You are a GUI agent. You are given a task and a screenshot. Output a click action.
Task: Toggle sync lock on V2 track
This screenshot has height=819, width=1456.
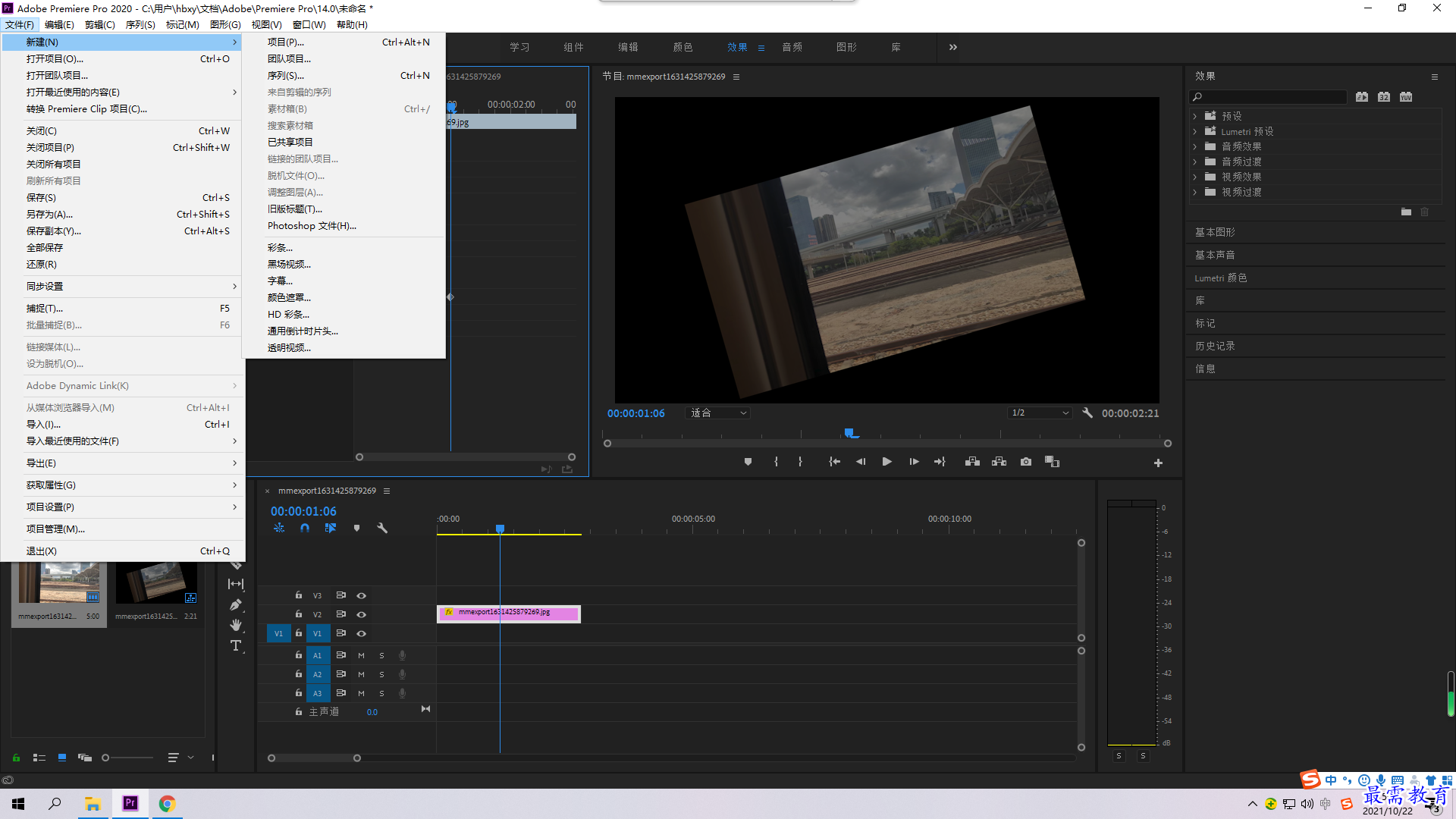click(x=341, y=614)
